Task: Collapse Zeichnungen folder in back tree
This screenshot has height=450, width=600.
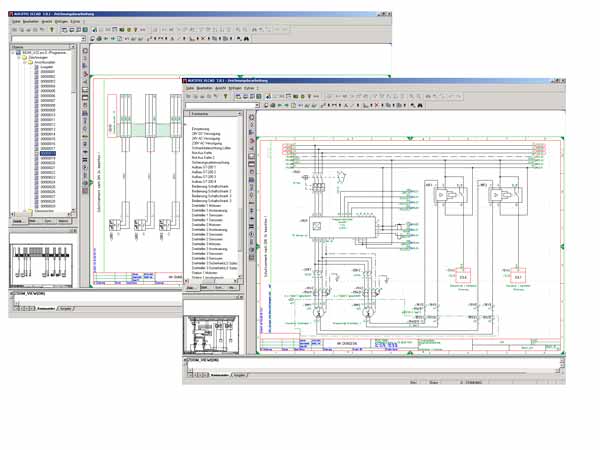Action: coord(19,57)
